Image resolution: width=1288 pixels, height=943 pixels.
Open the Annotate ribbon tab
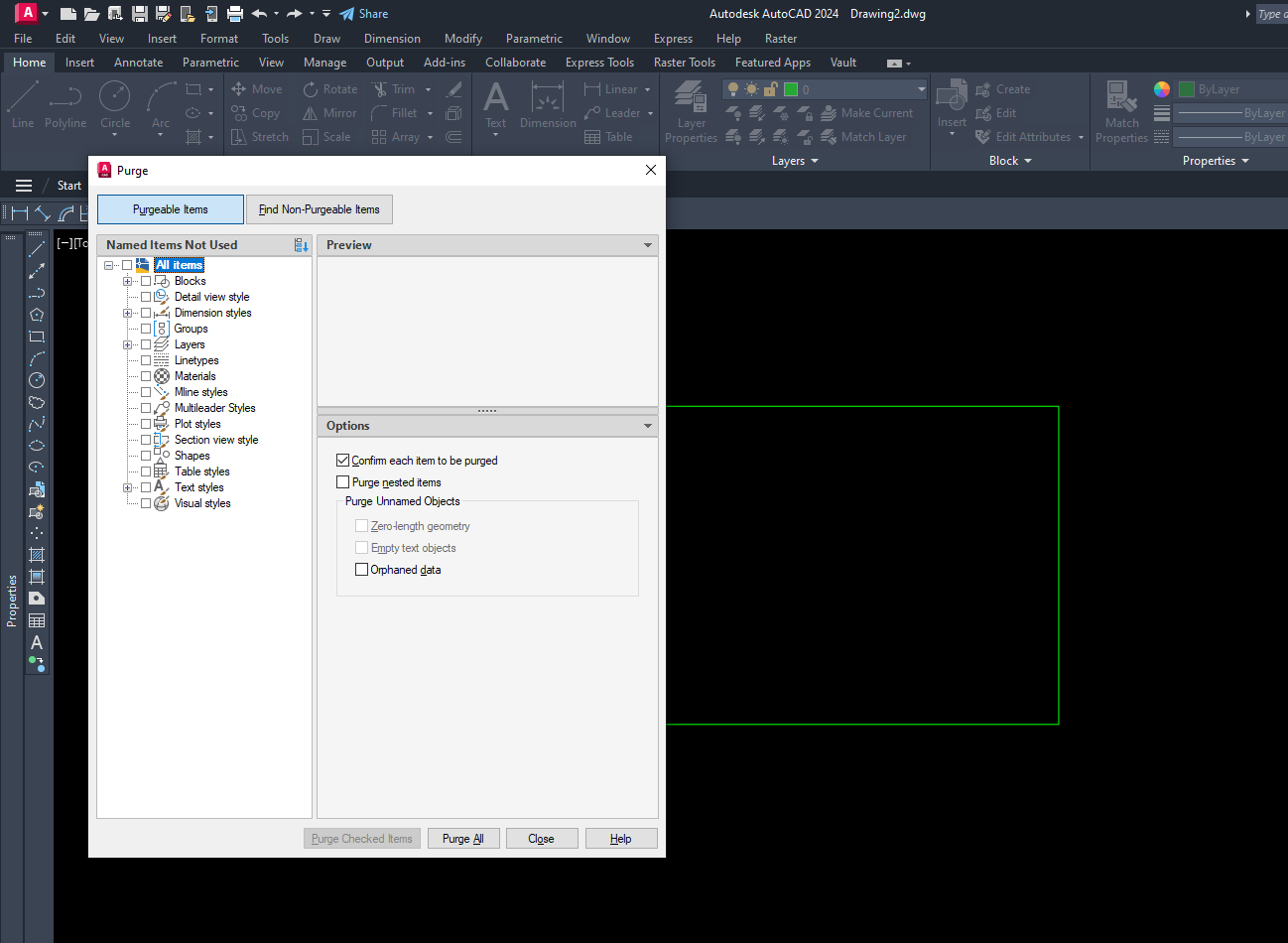tap(138, 63)
